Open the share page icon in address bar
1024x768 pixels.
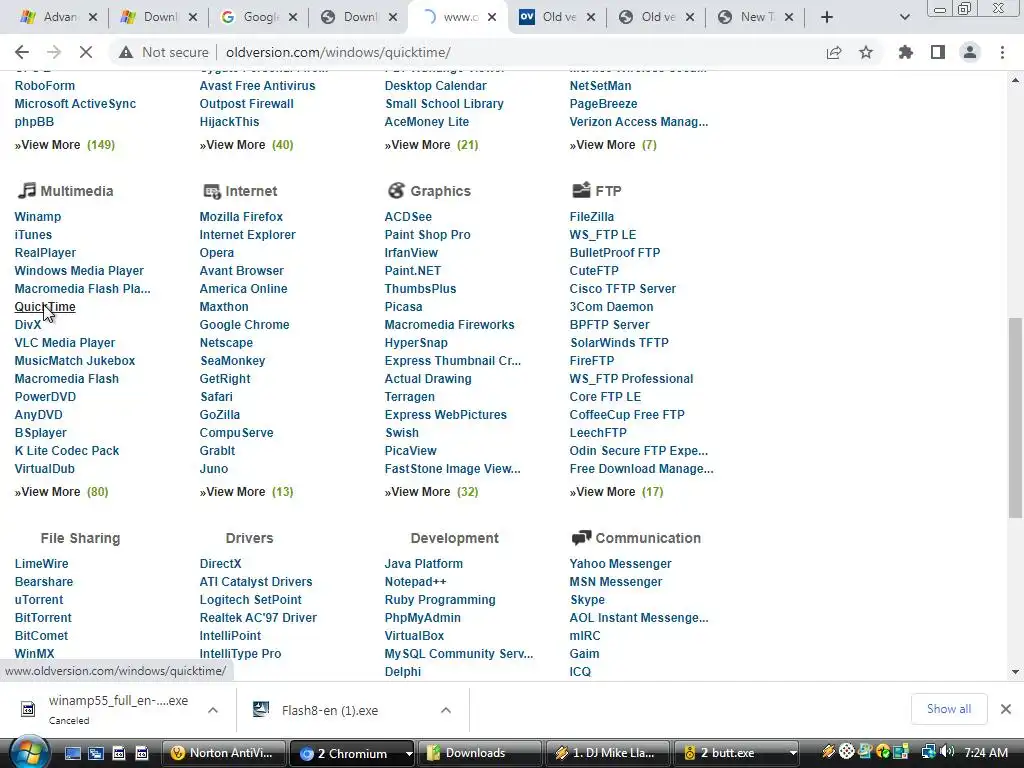tap(834, 52)
